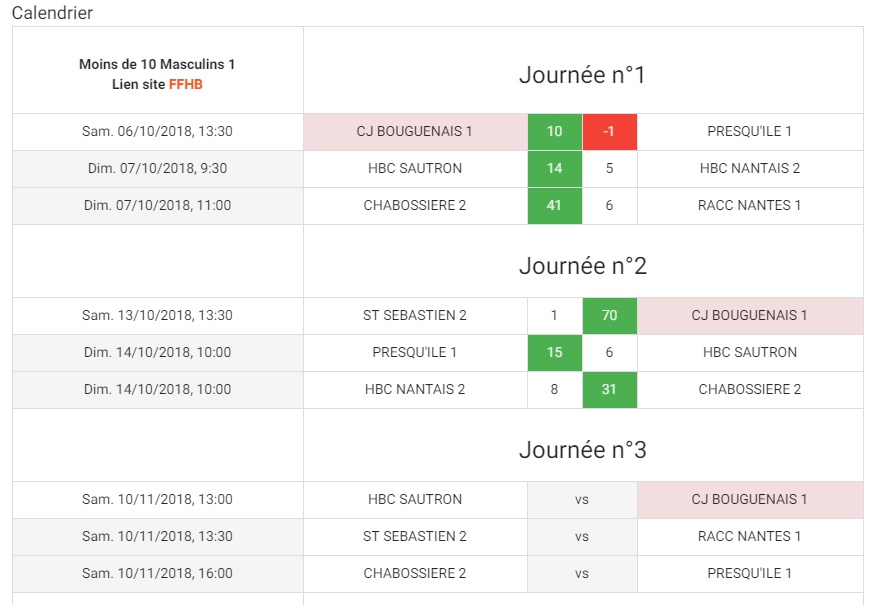Screen dimensions: 872x605
Task: Click the Journée n°2 heading
Action: click(x=583, y=266)
